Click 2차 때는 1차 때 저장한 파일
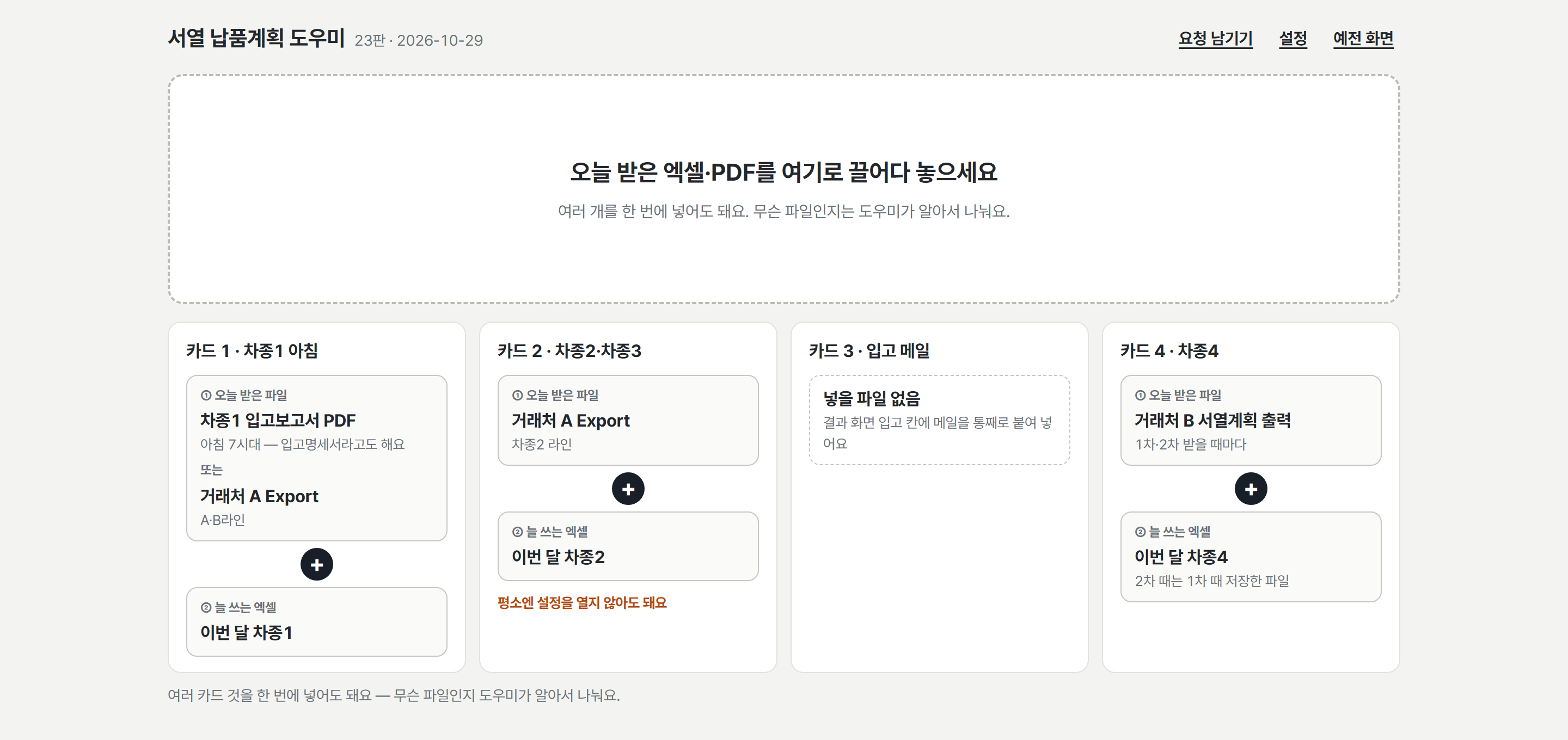The height and width of the screenshot is (740, 1568). coord(1212,581)
